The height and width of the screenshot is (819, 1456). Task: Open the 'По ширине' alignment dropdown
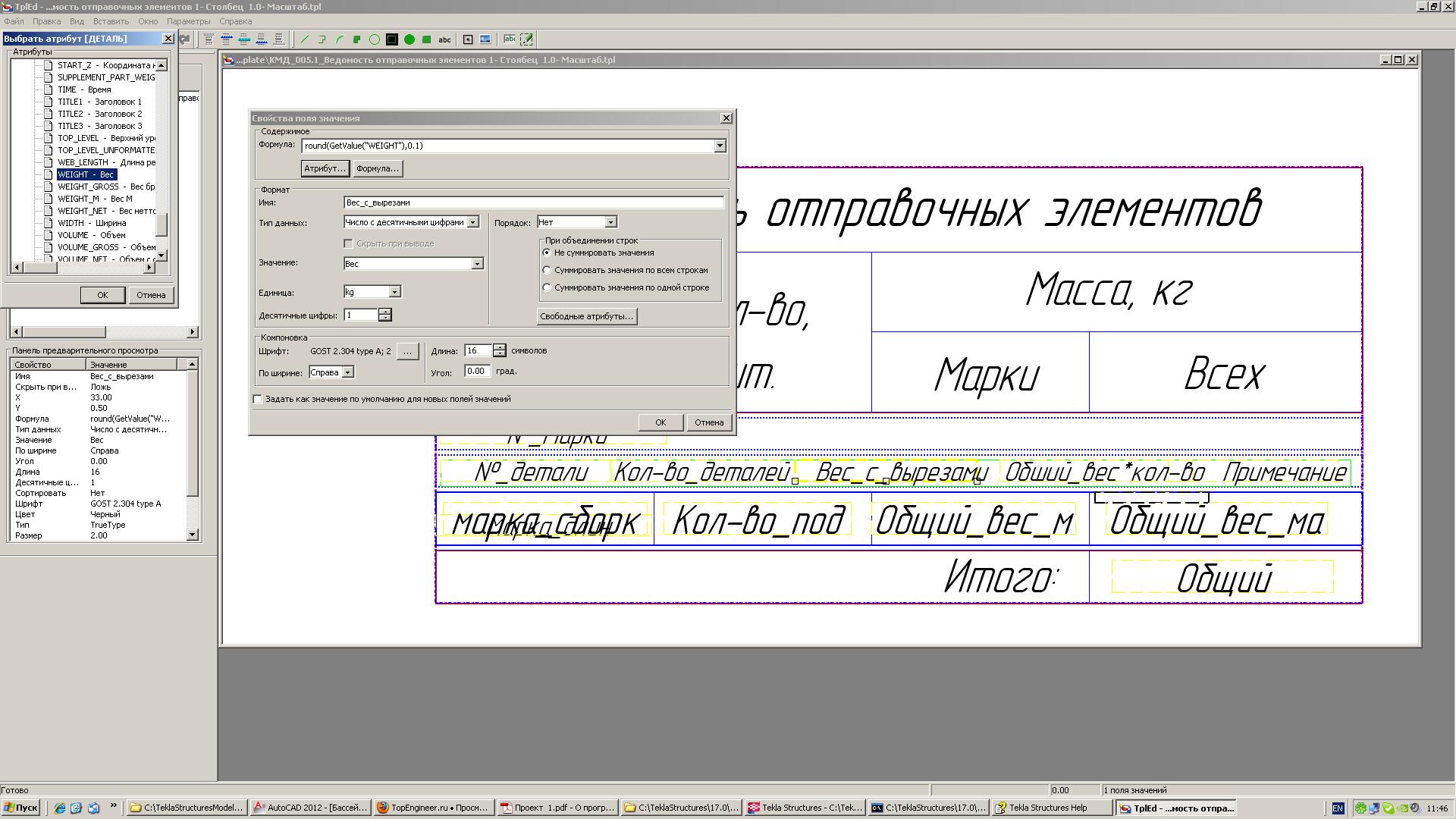click(347, 372)
